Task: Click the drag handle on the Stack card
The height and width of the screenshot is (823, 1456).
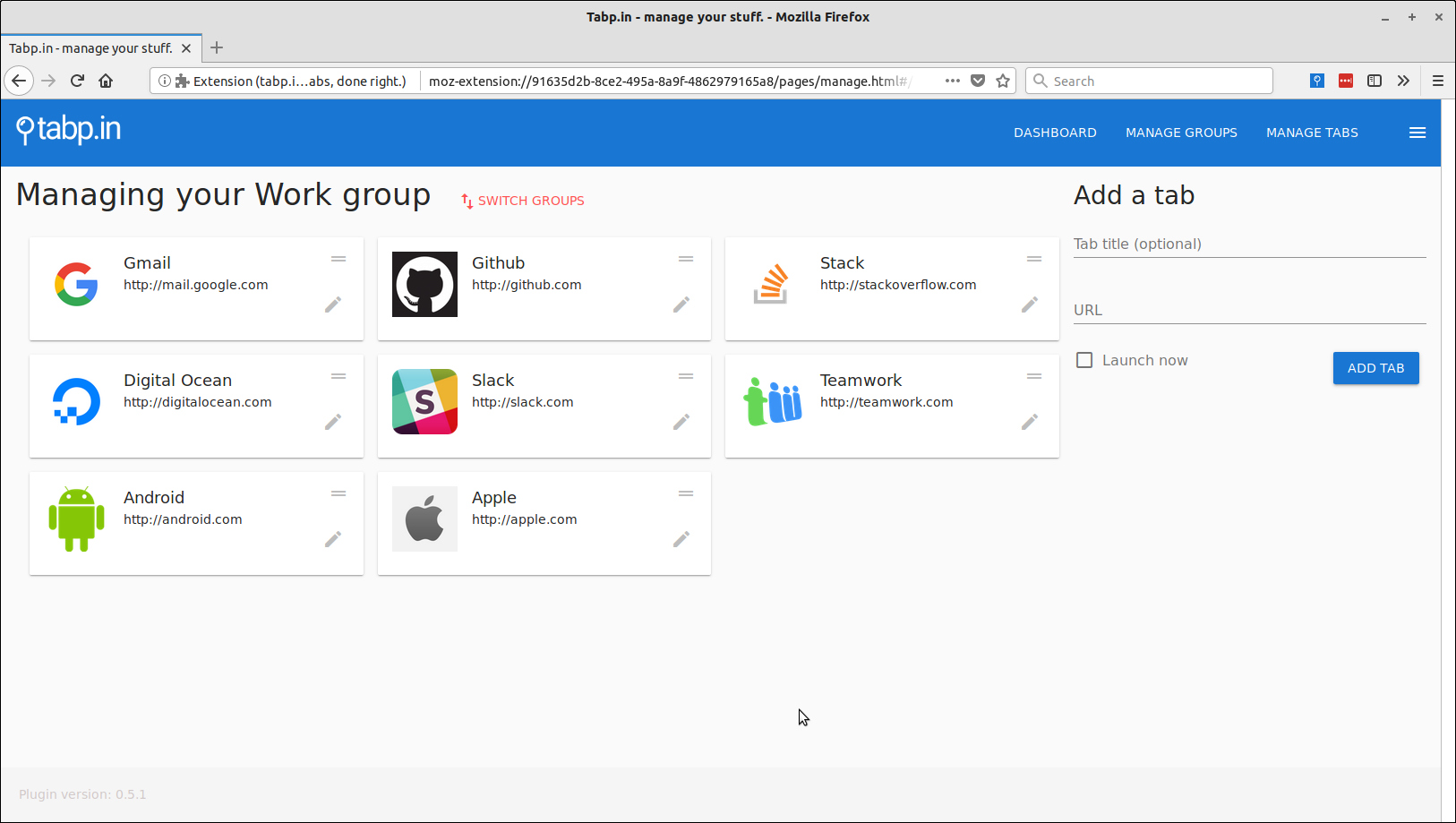Action: coord(1034,259)
